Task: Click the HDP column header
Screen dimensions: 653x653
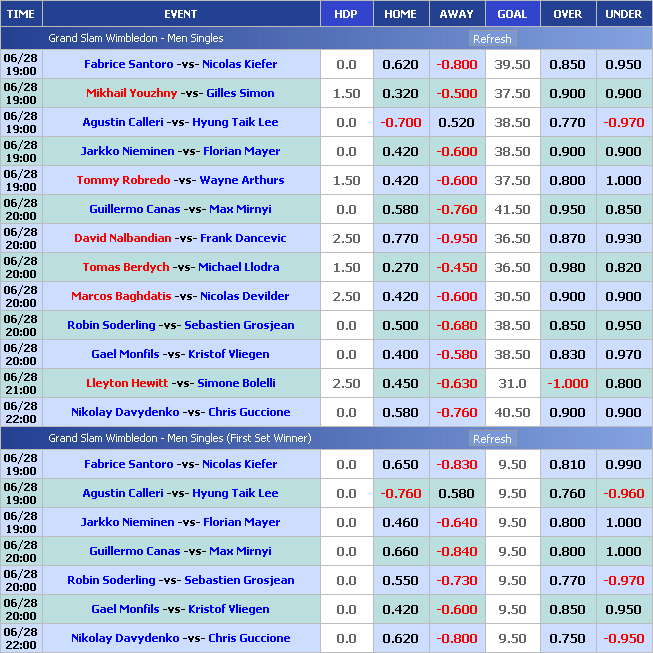Action: (x=346, y=14)
